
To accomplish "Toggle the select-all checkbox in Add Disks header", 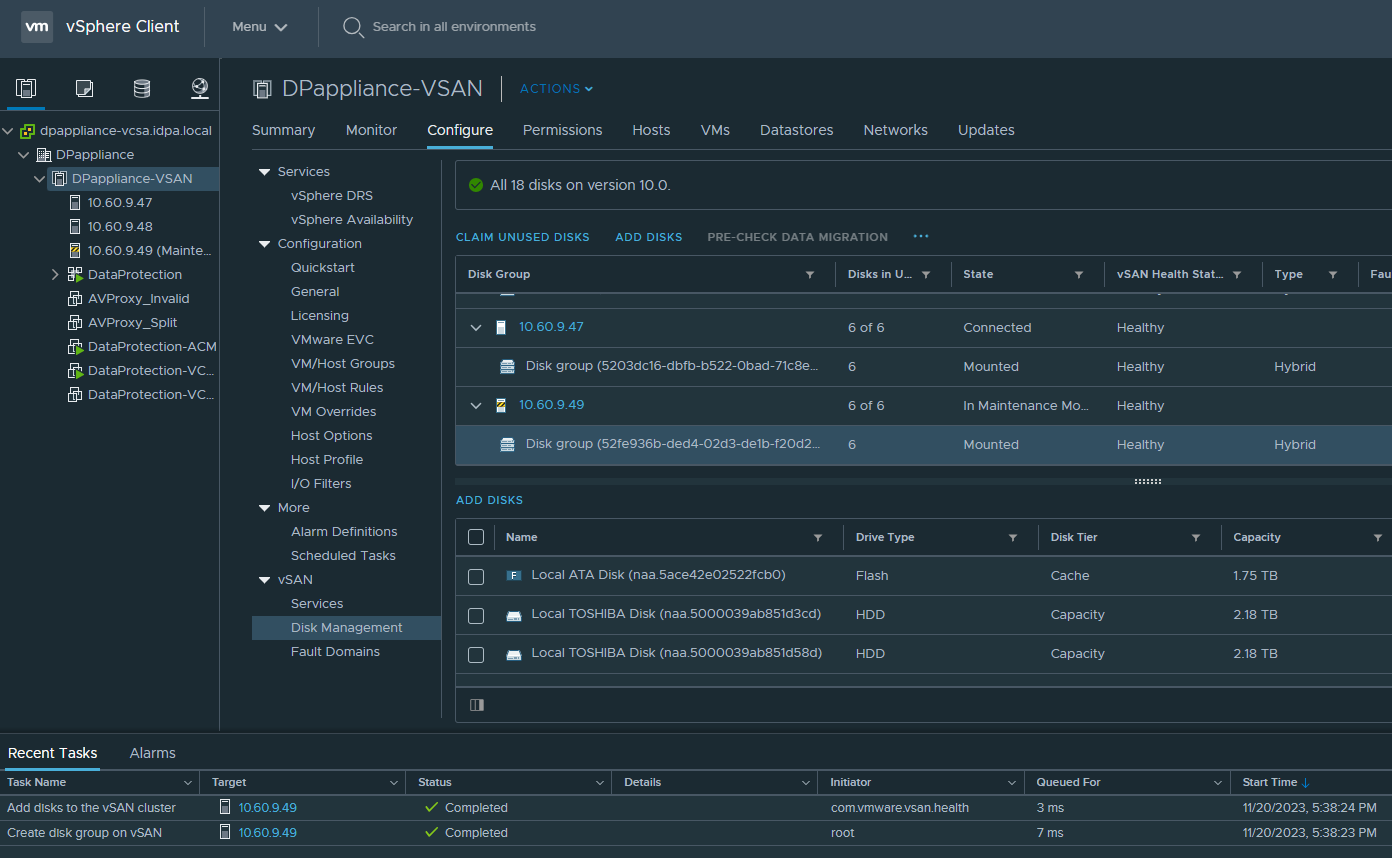I will click(475, 537).
